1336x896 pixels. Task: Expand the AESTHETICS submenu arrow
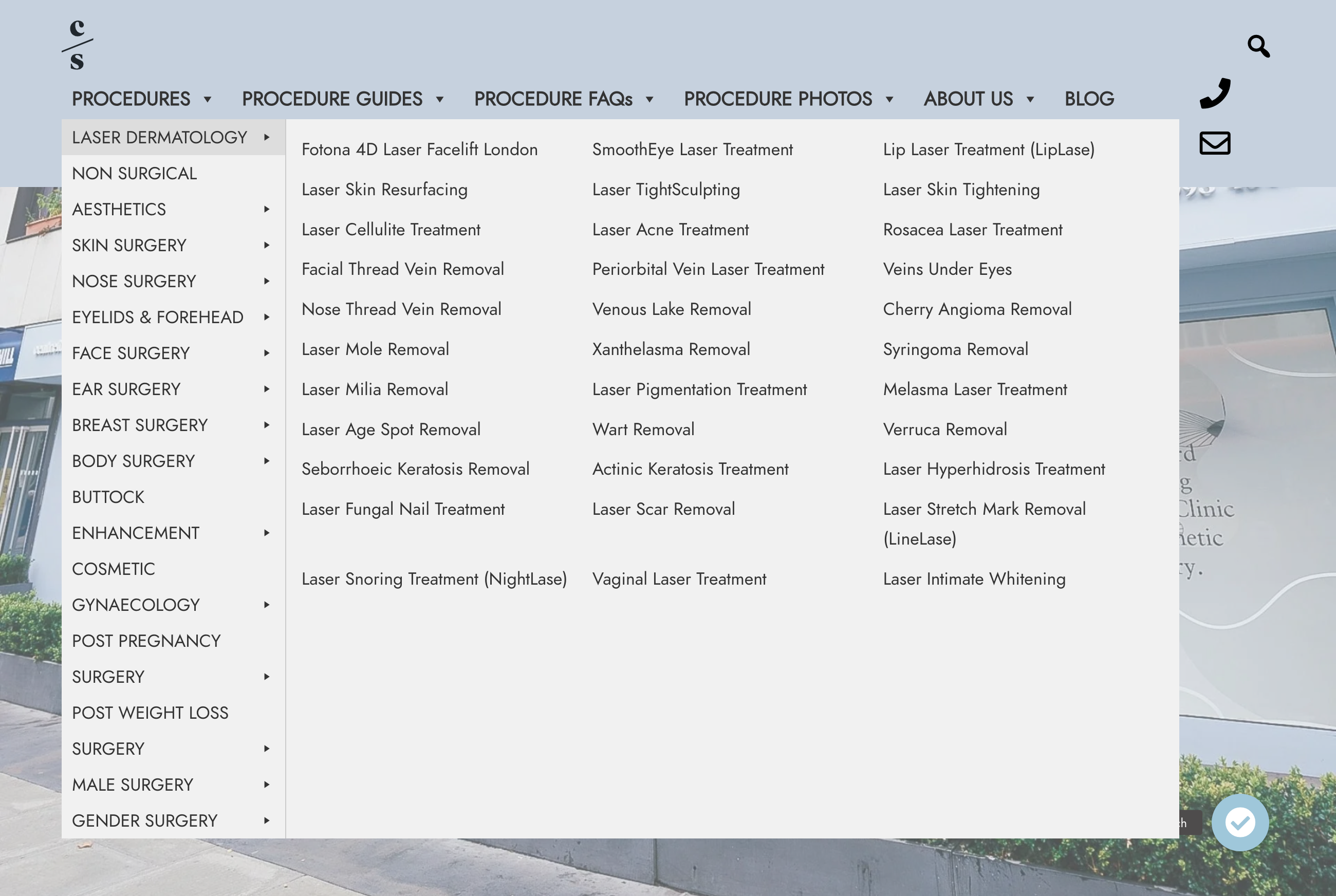pyautogui.click(x=266, y=209)
